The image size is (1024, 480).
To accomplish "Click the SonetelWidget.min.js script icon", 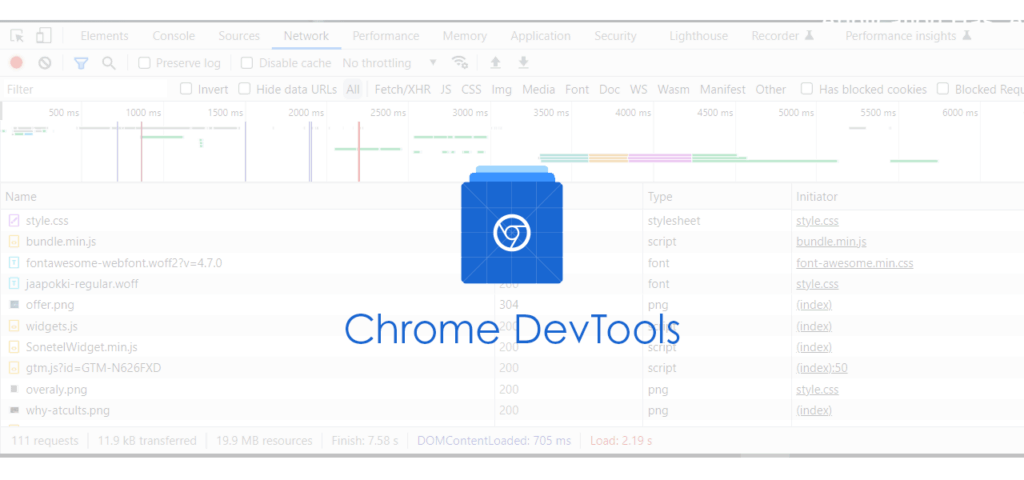I will [x=14, y=347].
